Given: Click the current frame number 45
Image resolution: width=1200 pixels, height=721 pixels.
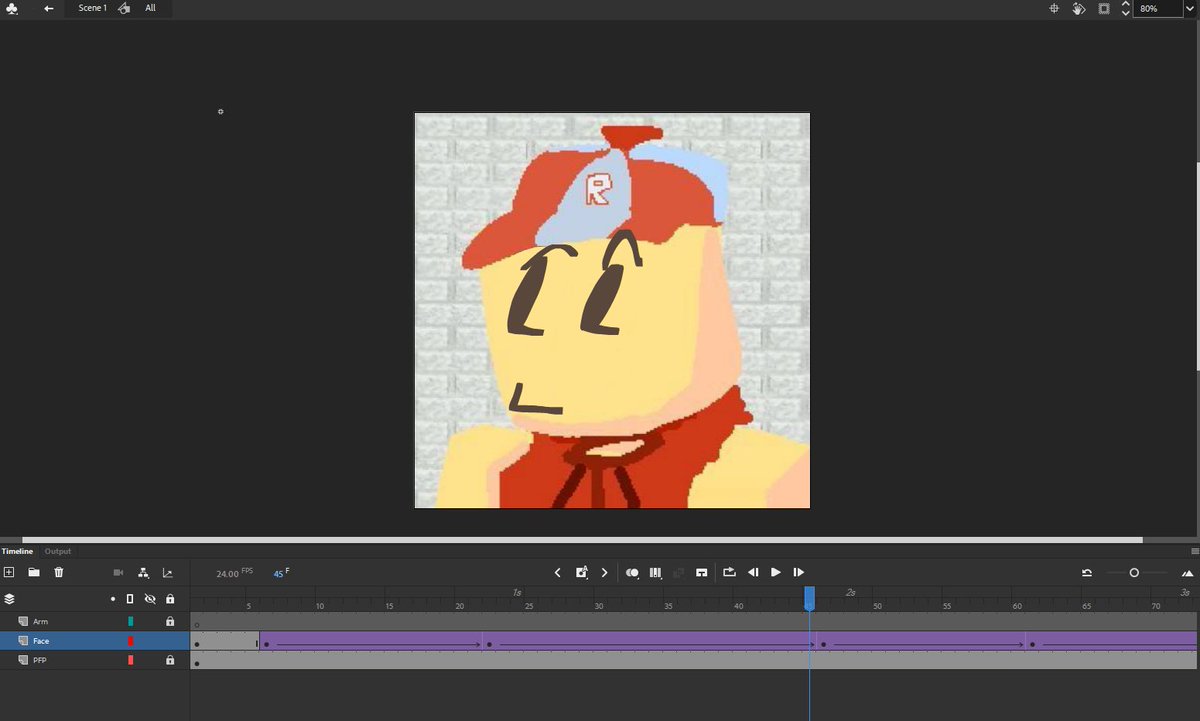Looking at the screenshot, I should click(x=278, y=574).
